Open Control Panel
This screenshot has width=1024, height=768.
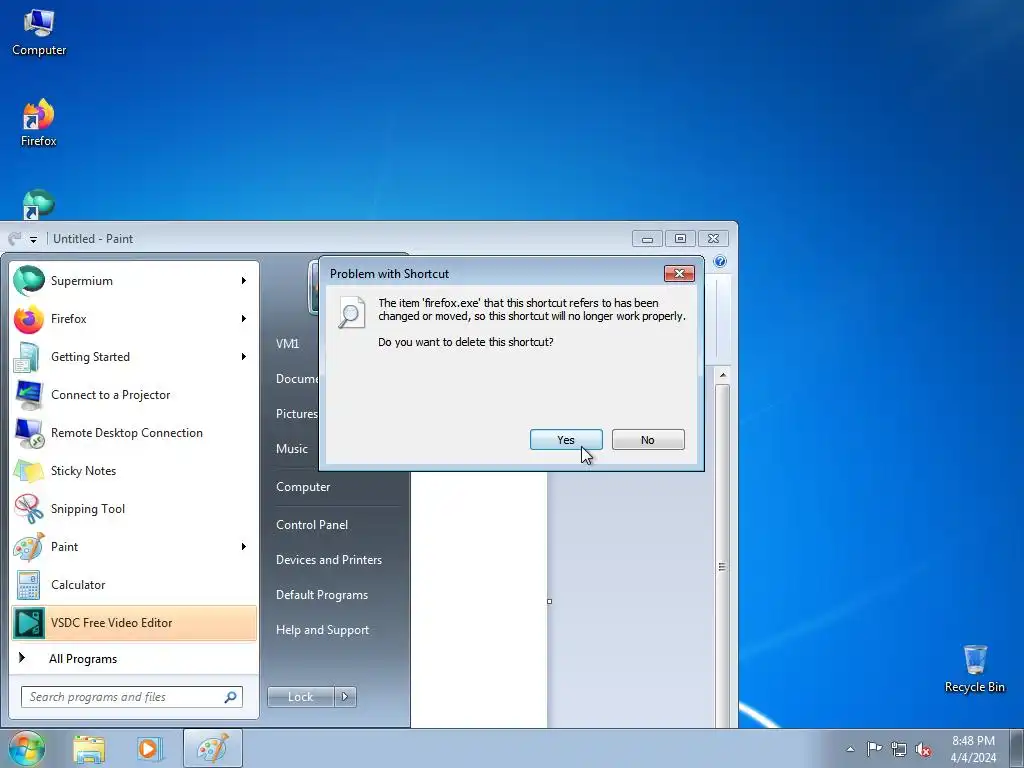[x=312, y=524]
